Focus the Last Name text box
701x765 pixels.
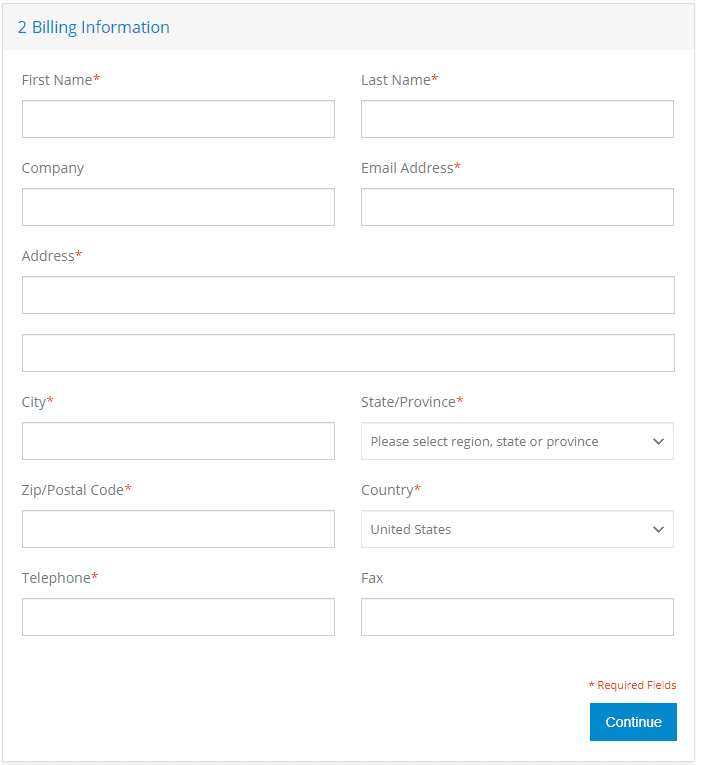517,119
